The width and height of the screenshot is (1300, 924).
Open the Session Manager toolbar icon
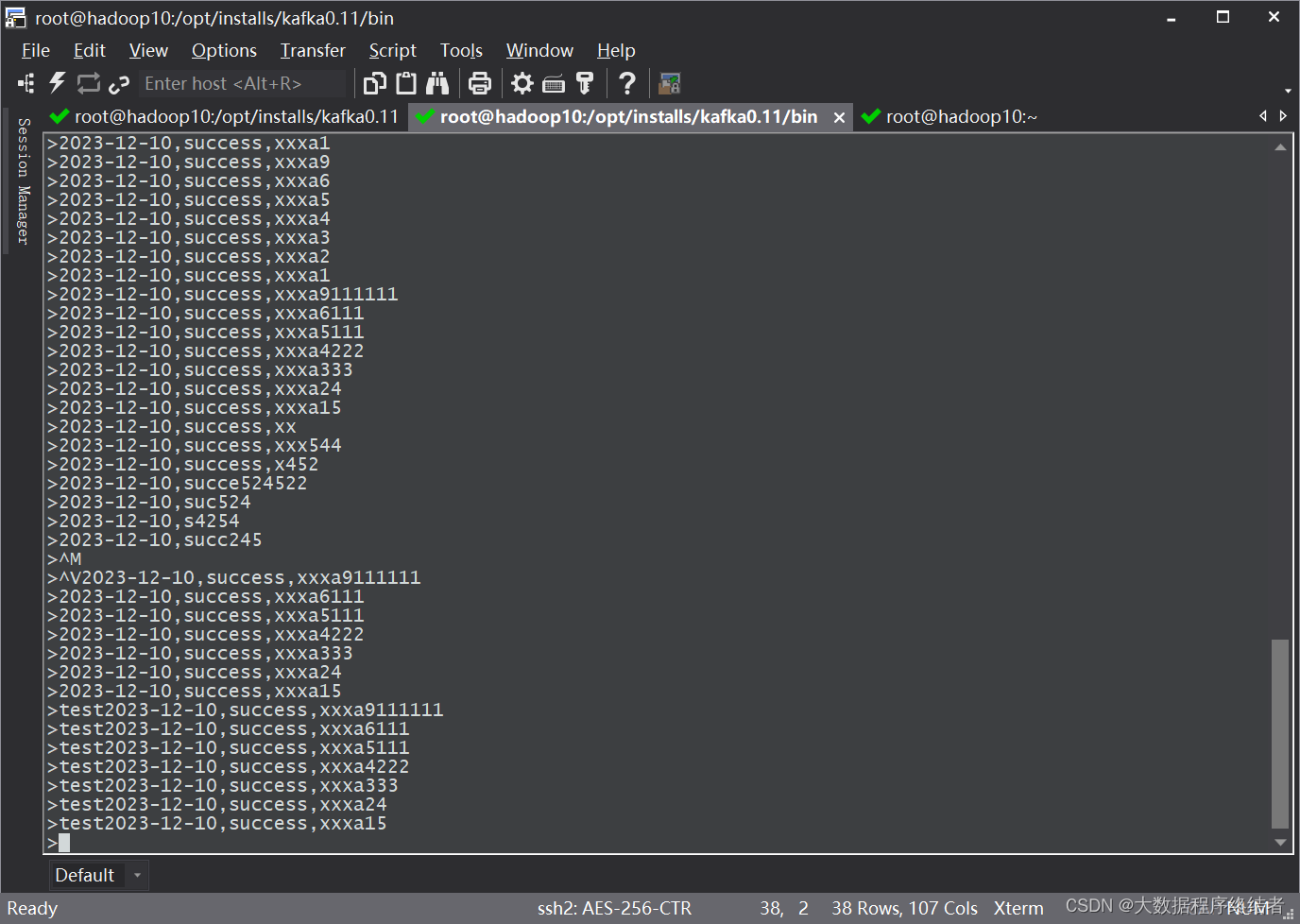click(26, 83)
